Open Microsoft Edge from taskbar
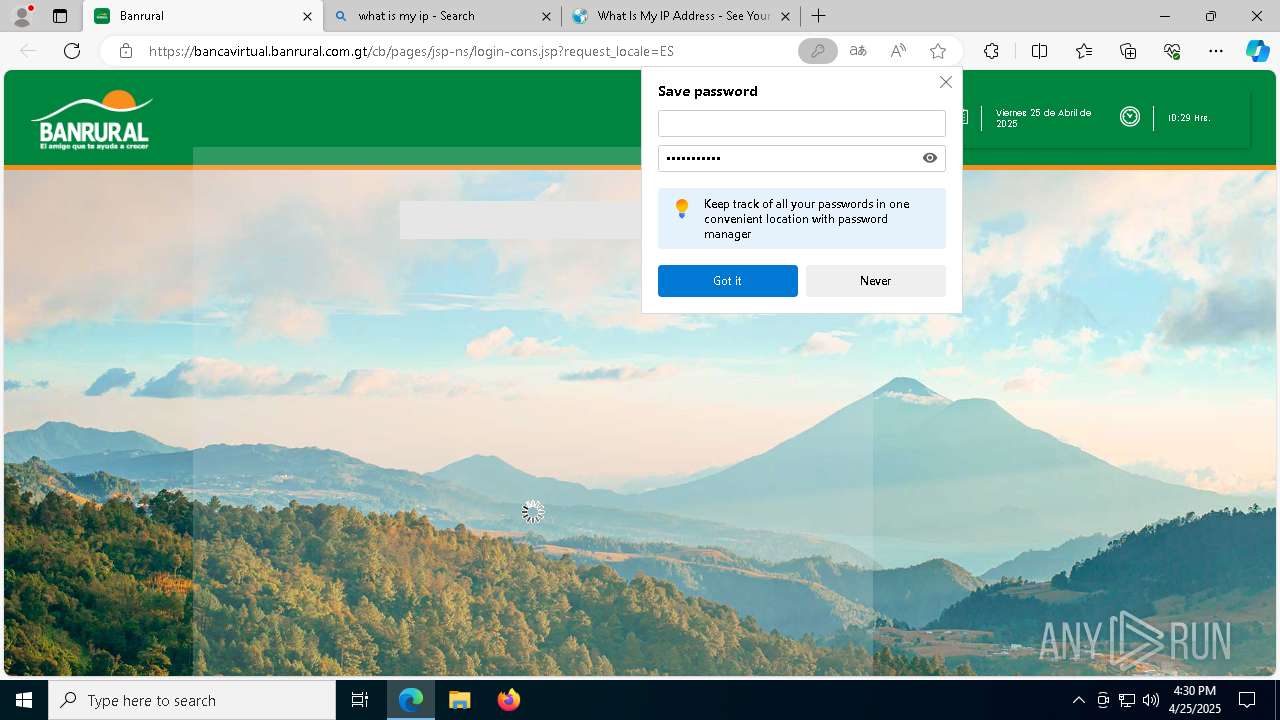 pos(411,700)
